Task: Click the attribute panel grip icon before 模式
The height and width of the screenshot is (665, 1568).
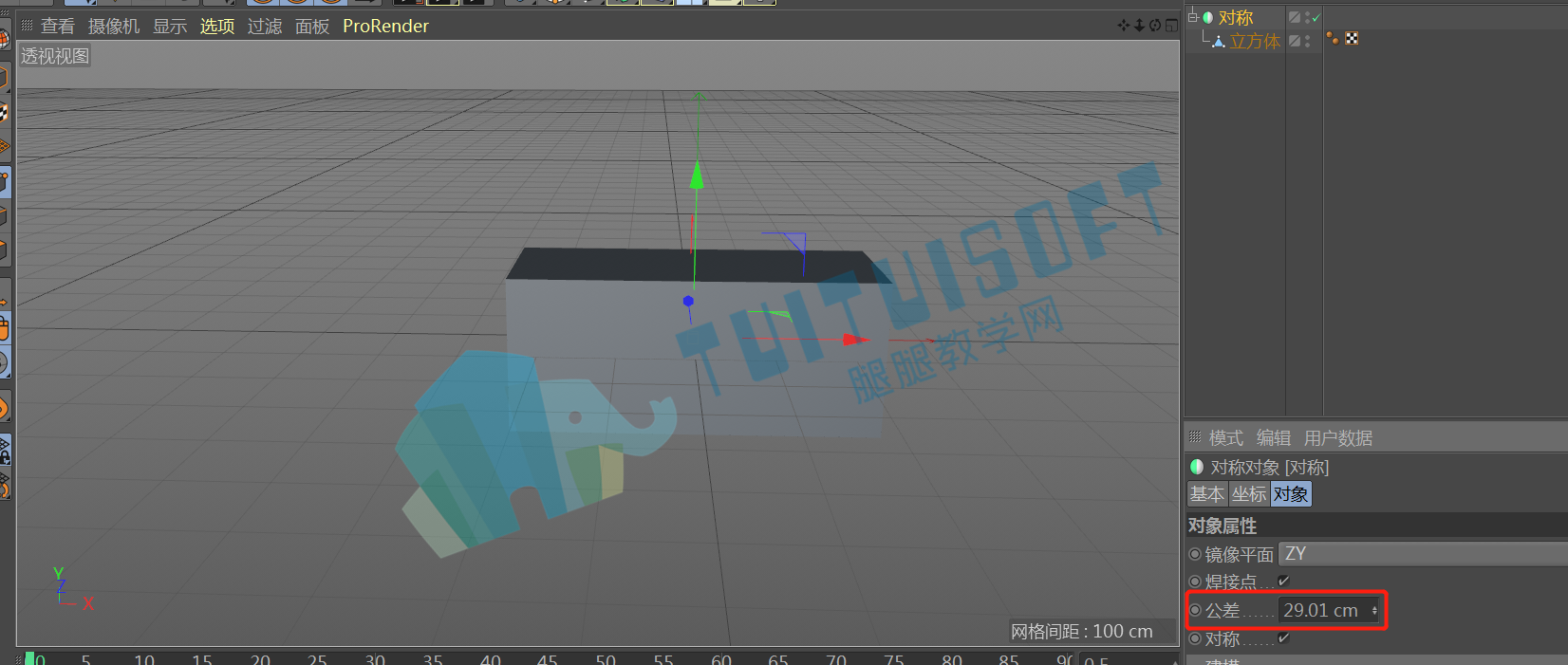Action: point(1195,437)
